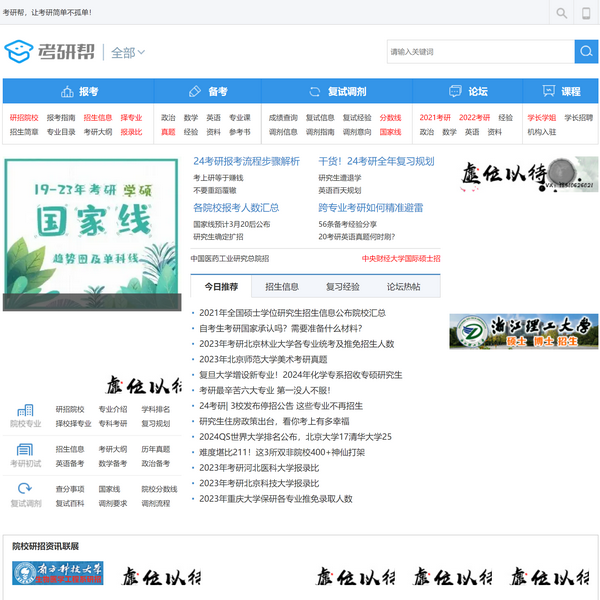Switch to the 论坛热帖 tab

(x=403, y=286)
